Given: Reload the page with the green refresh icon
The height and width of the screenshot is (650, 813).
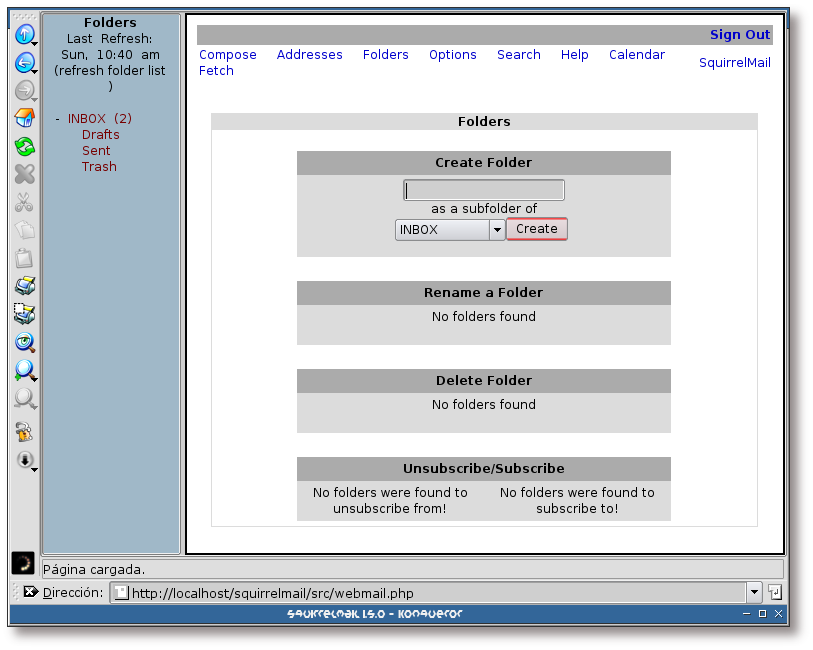Looking at the screenshot, I should (x=24, y=147).
